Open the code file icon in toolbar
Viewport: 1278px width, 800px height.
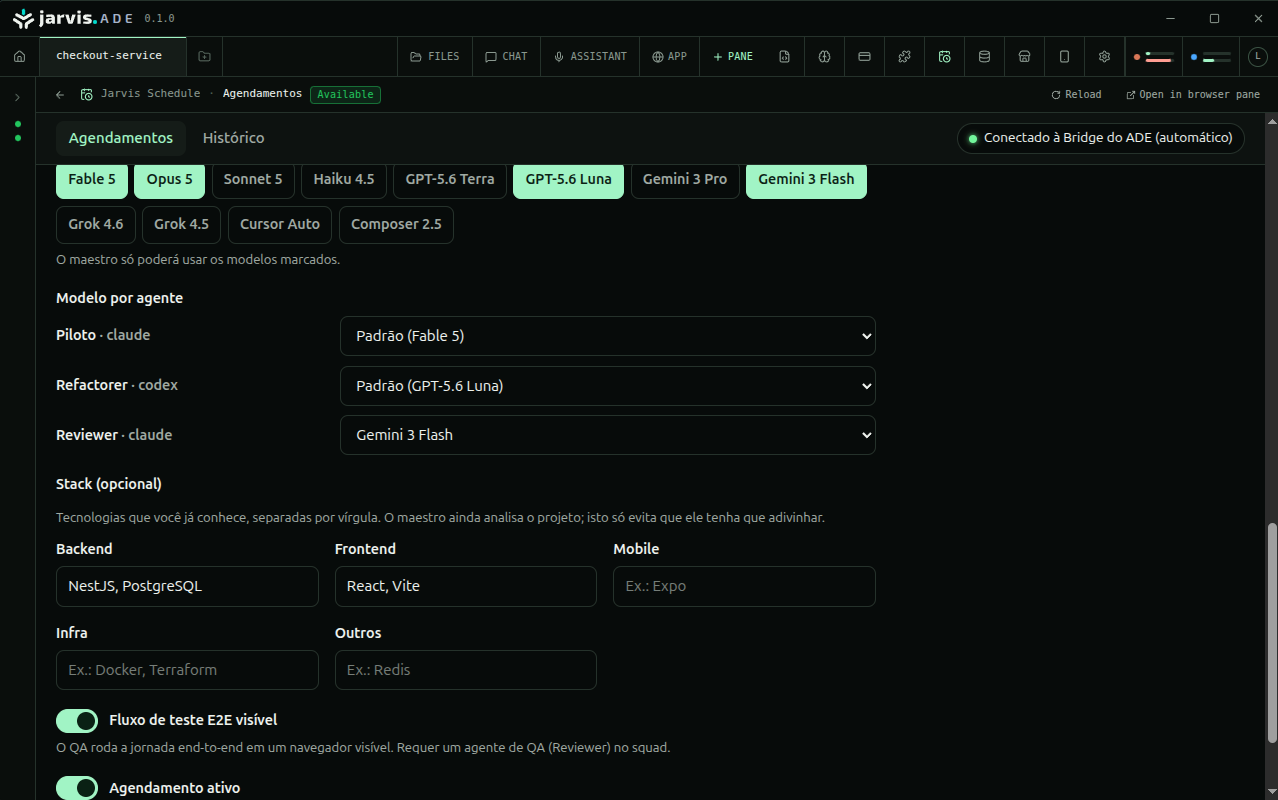(784, 57)
